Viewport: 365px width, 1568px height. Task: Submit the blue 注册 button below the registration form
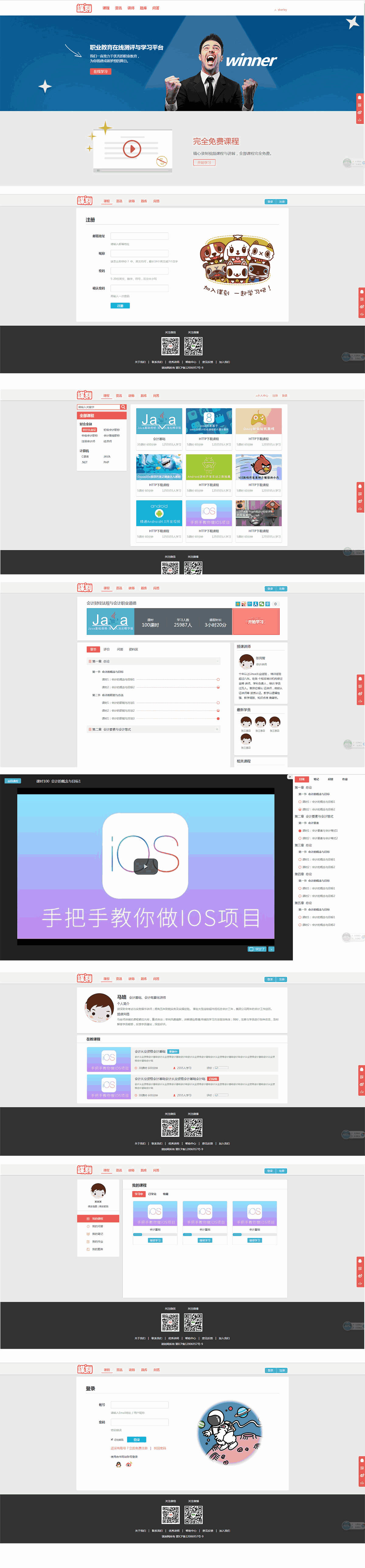pyautogui.click(x=120, y=306)
